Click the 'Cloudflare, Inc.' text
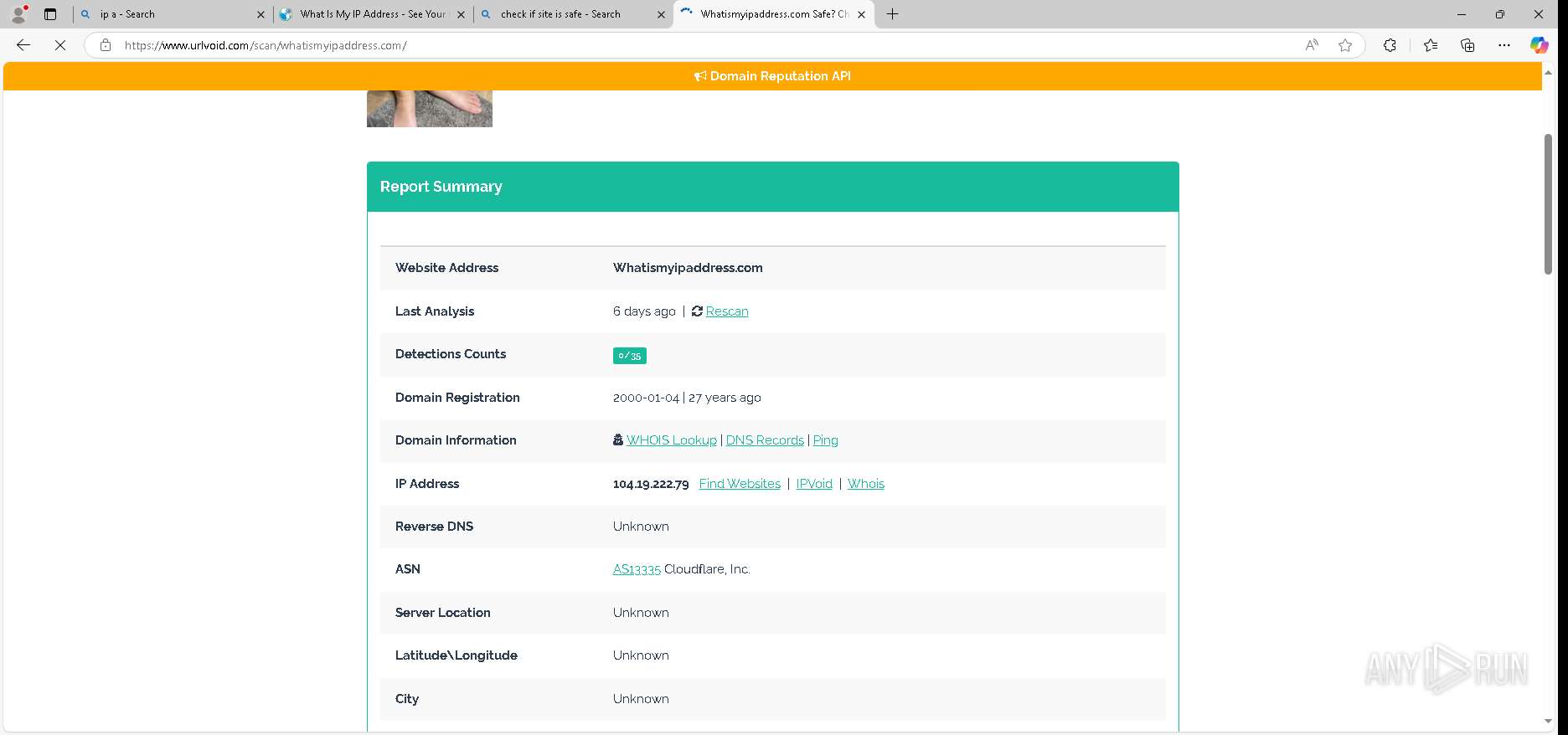 (x=707, y=569)
